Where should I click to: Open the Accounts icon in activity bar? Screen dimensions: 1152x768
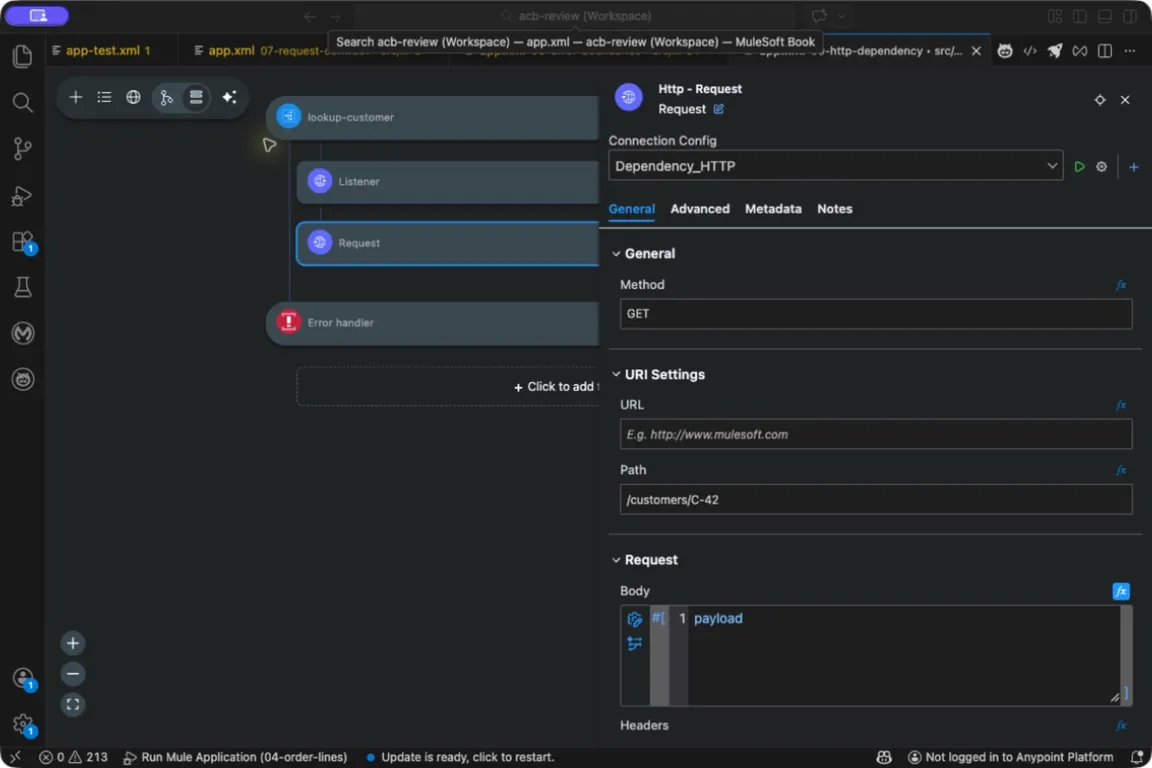(23, 678)
